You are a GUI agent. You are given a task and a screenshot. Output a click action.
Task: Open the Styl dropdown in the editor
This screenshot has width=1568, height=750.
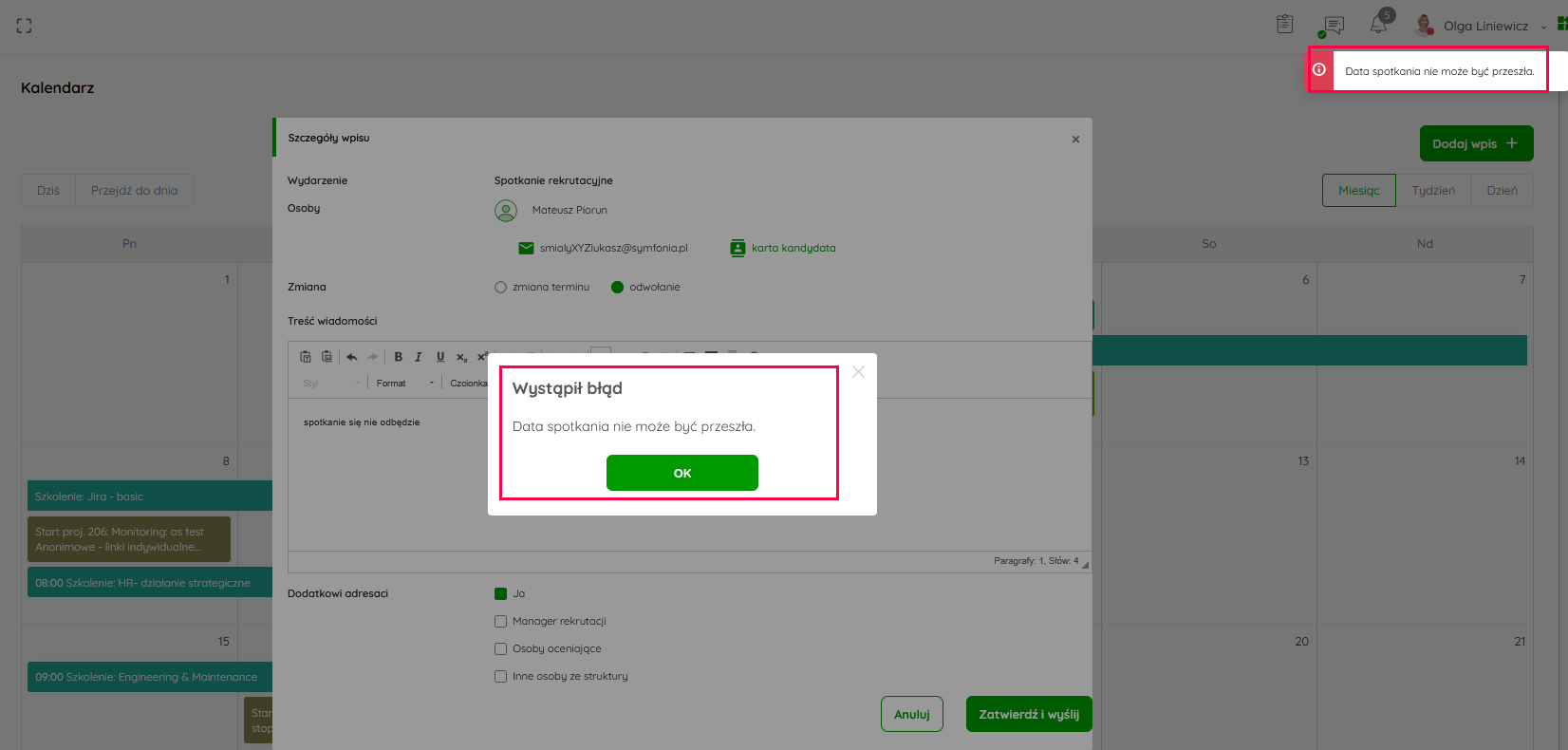coord(331,384)
